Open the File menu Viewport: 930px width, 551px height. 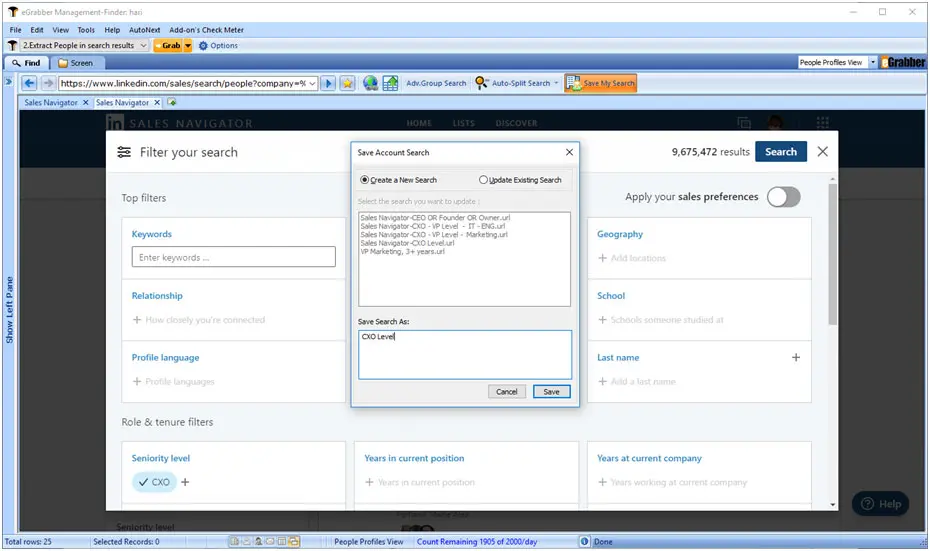(15, 30)
